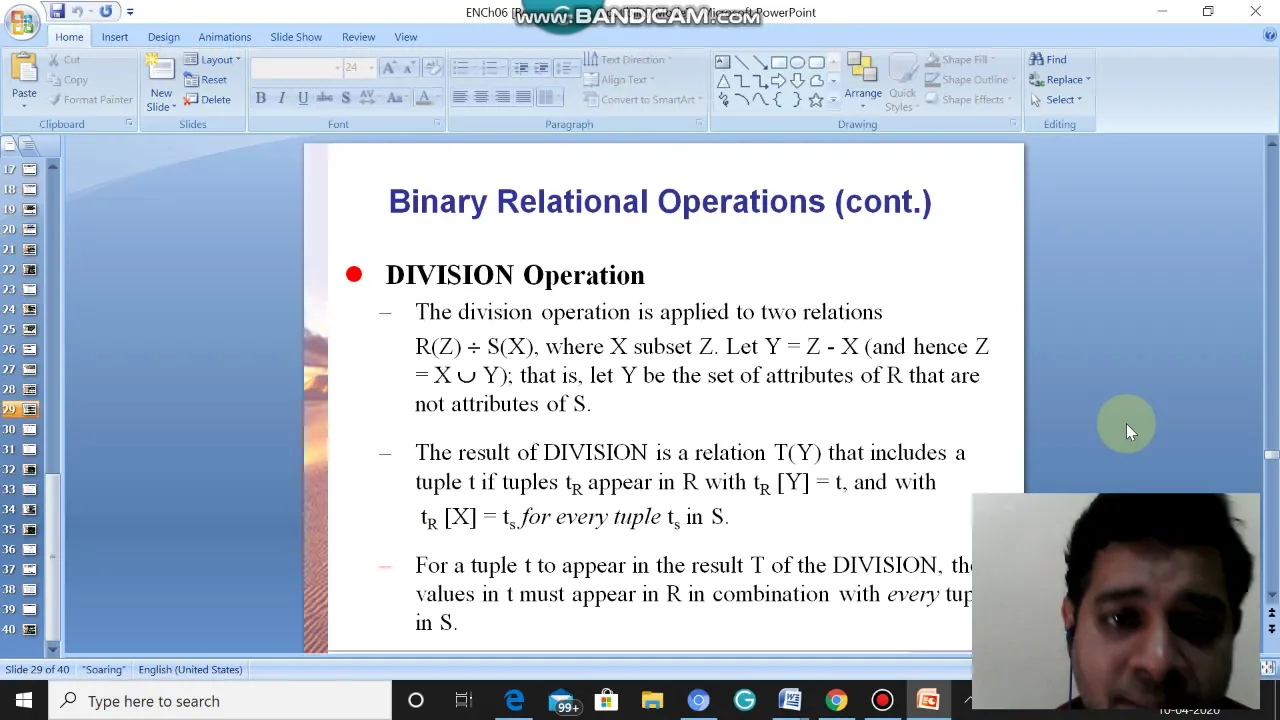
Task: Click the 'Soaring' theme status entry
Action: click(x=103, y=670)
